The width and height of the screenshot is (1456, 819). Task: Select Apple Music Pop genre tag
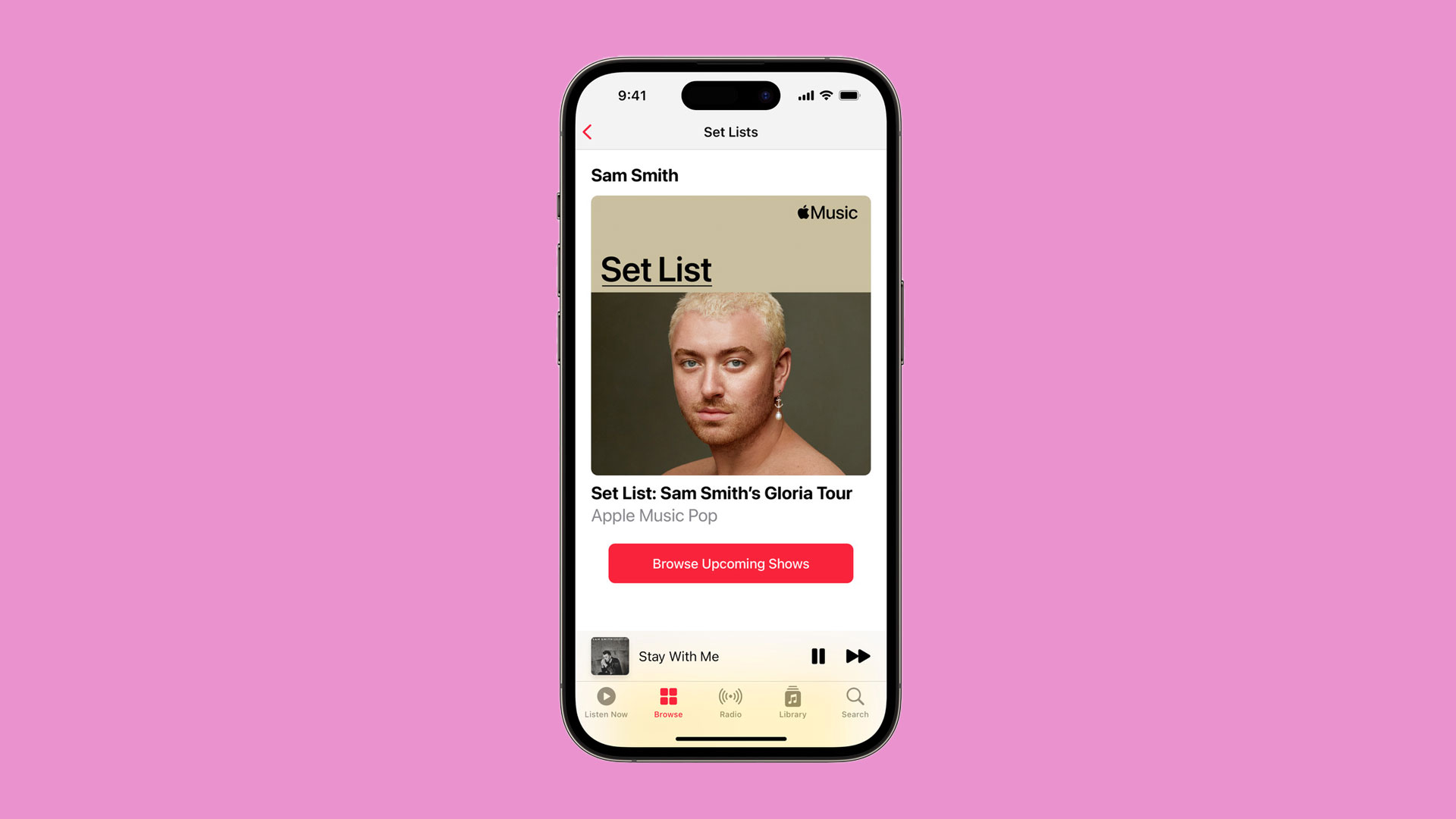click(x=654, y=516)
